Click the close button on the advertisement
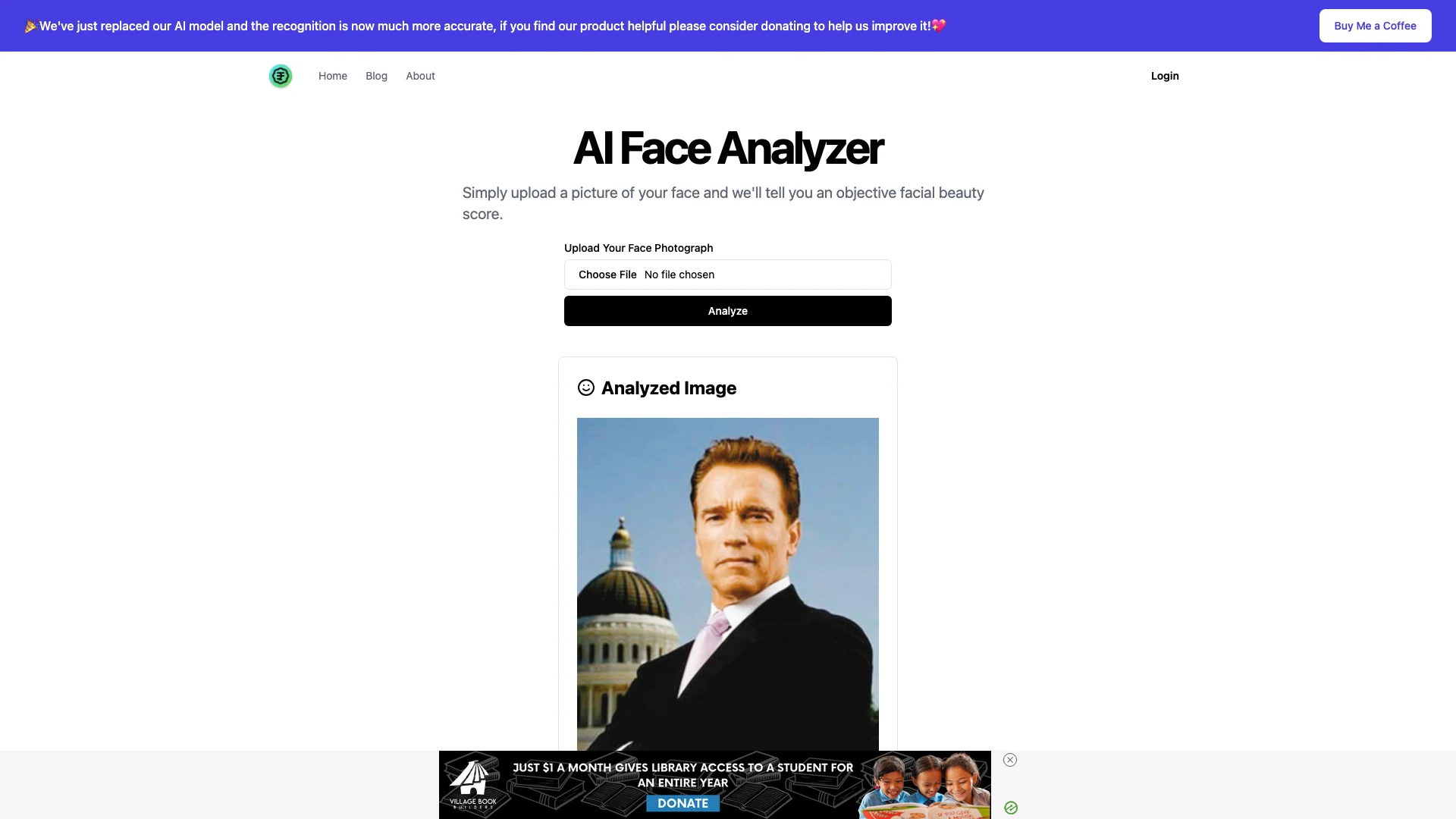The image size is (1456, 819). click(x=1010, y=760)
